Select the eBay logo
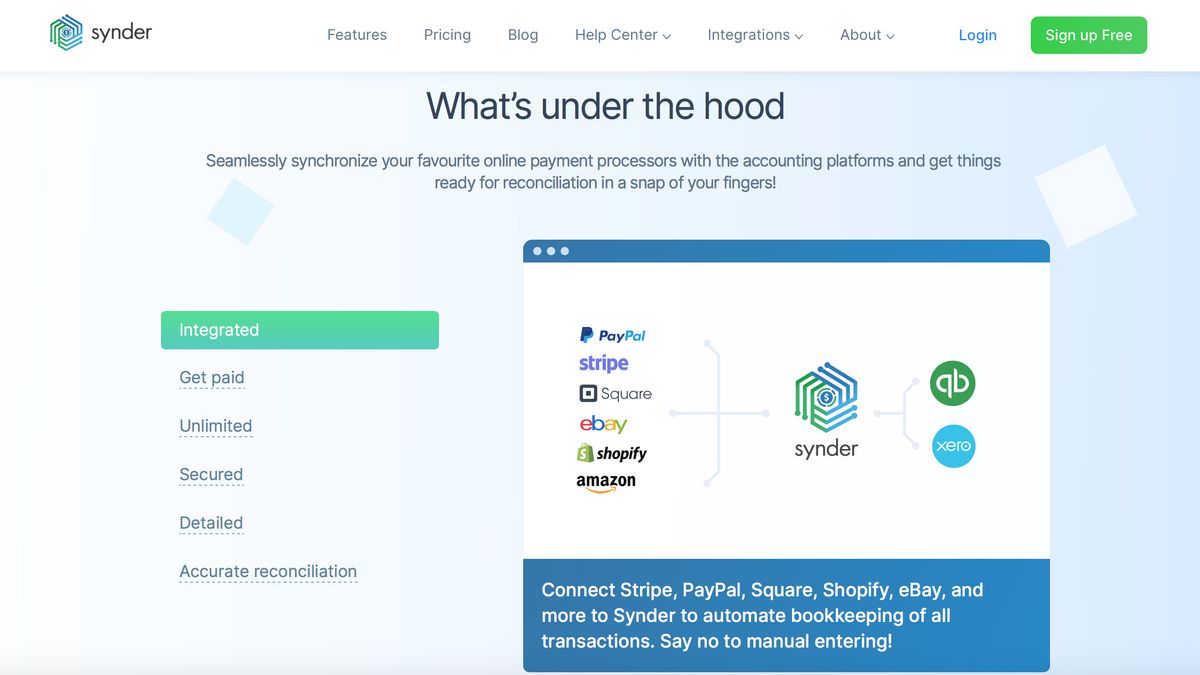The height and width of the screenshot is (675, 1200). pyautogui.click(x=603, y=423)
